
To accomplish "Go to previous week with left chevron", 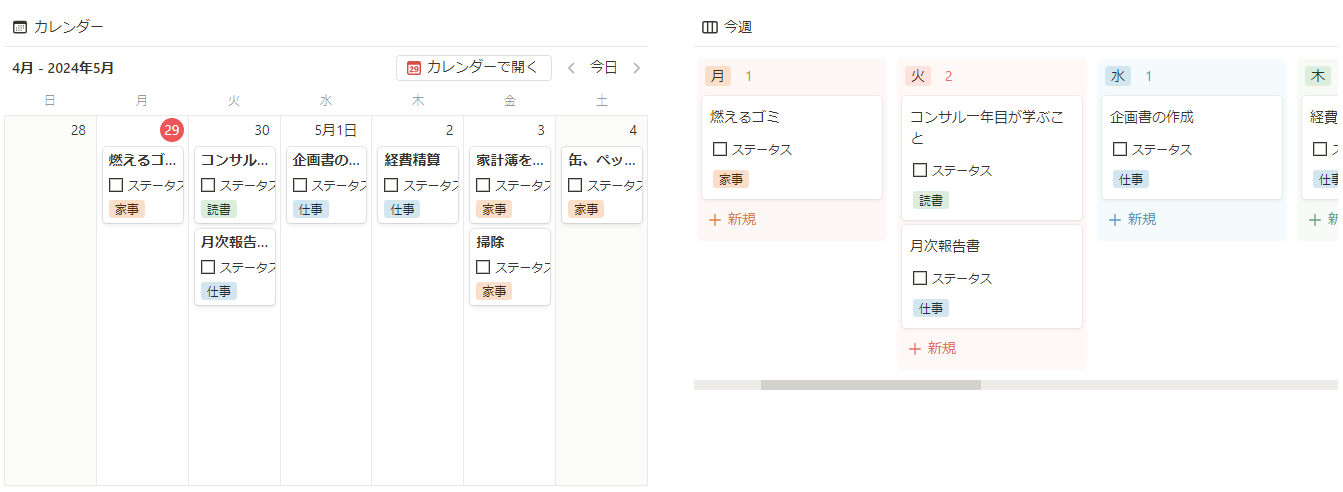I will [x=571, y=68].
